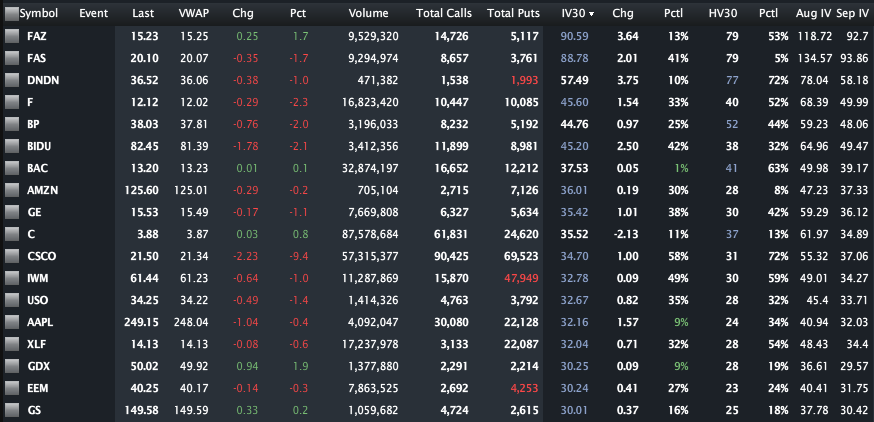
Task: Click FAS's IV30 value 88.78
Action: point(574,58)
